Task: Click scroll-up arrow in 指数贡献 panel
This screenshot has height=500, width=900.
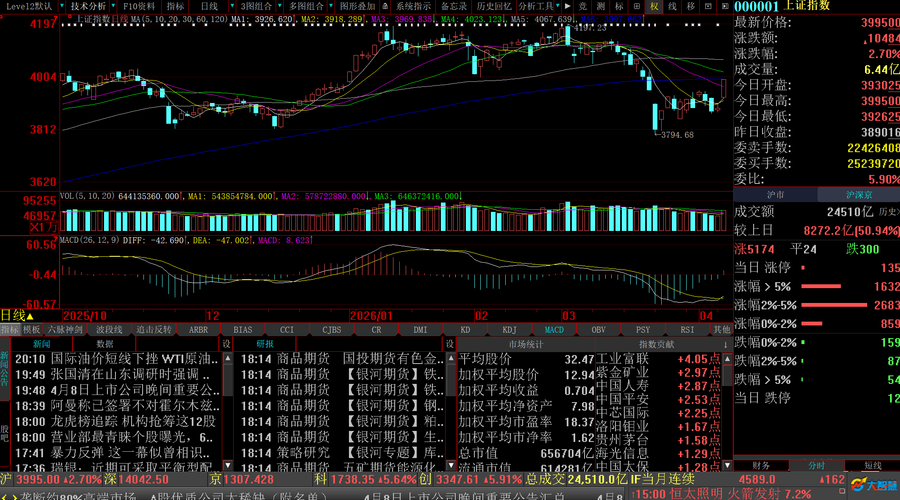Action: pos(727,359)
